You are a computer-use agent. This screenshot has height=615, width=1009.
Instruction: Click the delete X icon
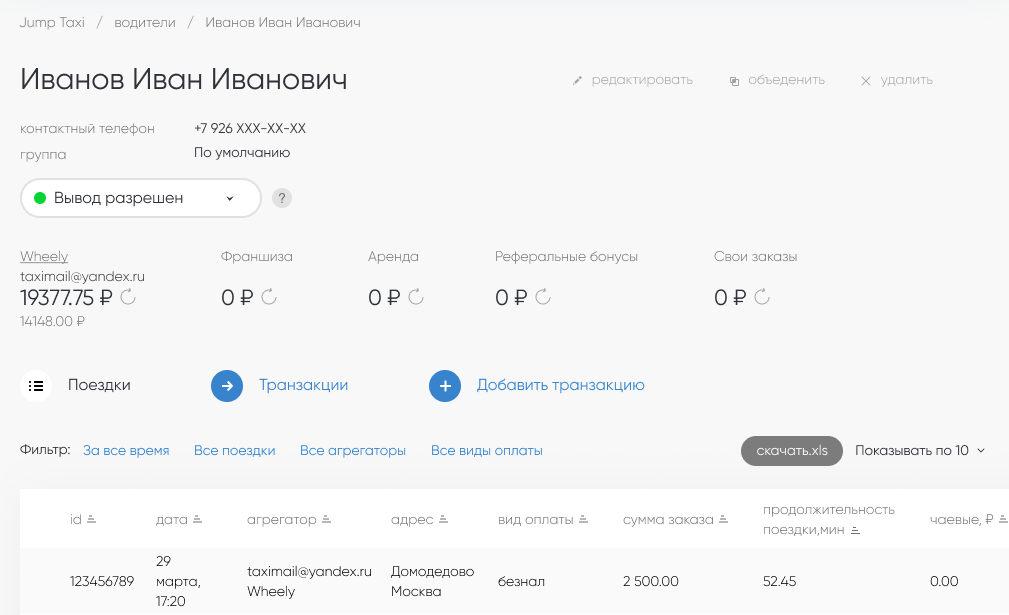tap(866, 80)
